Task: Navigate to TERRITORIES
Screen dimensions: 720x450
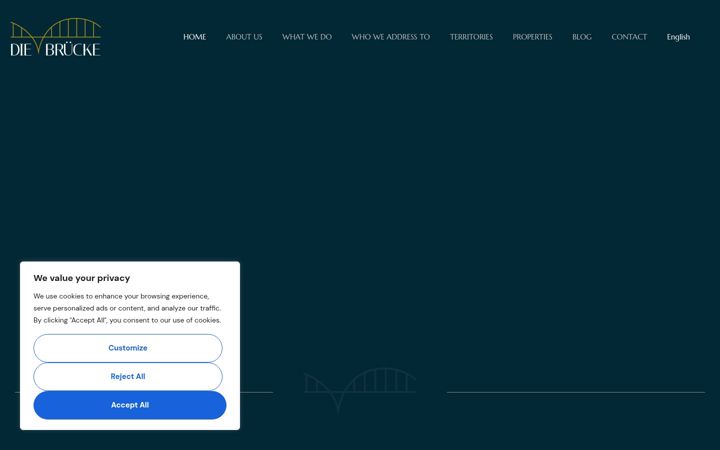Action: 471,37
